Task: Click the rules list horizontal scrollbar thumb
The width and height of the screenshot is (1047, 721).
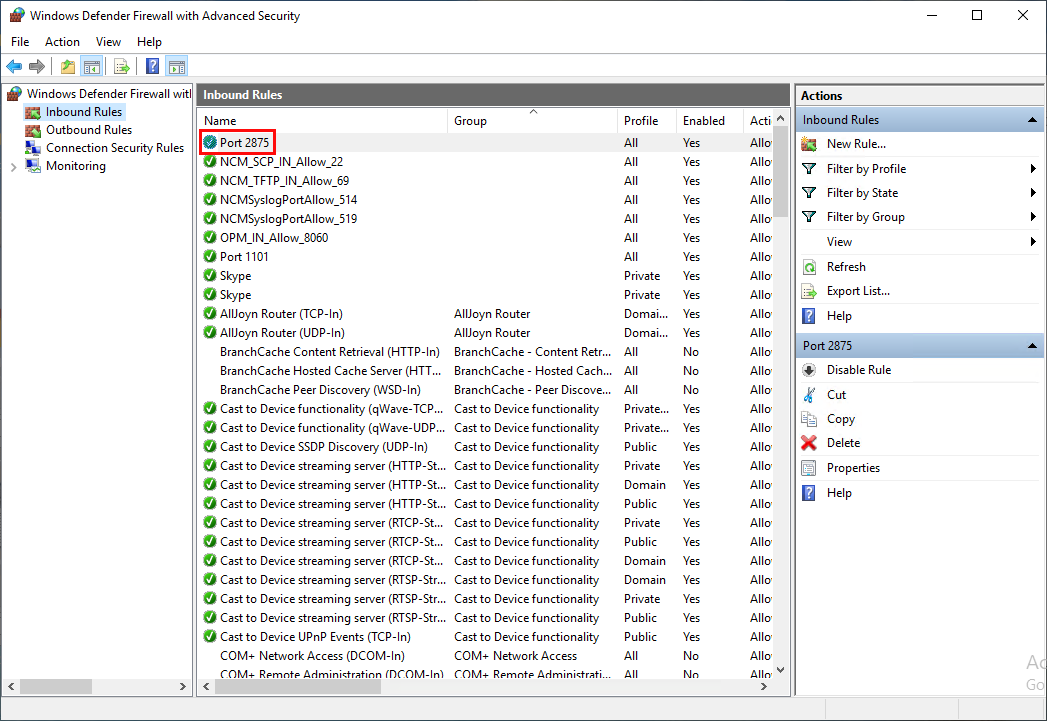Action: coord(297,686)
